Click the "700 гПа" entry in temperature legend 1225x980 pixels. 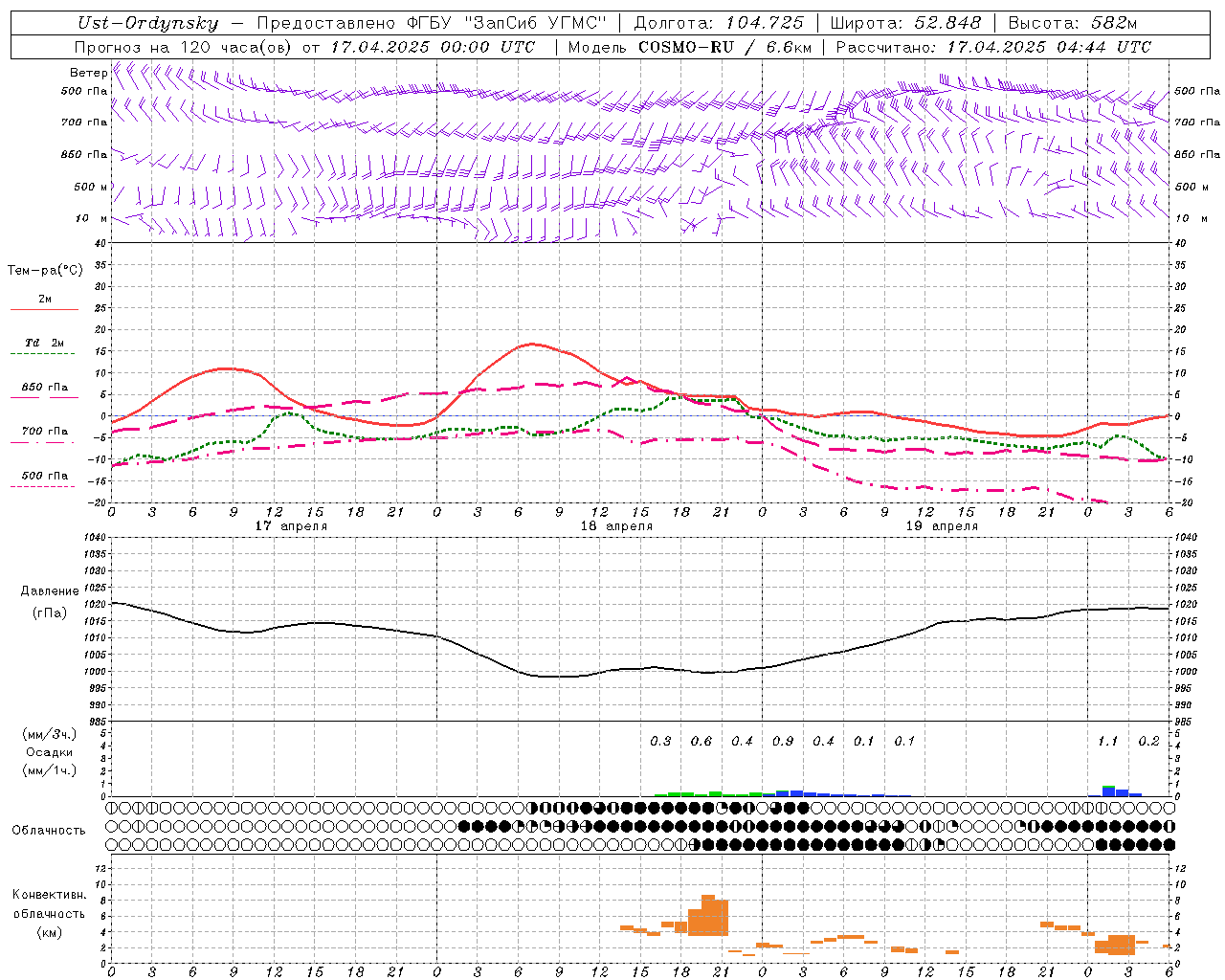[44, 432]
